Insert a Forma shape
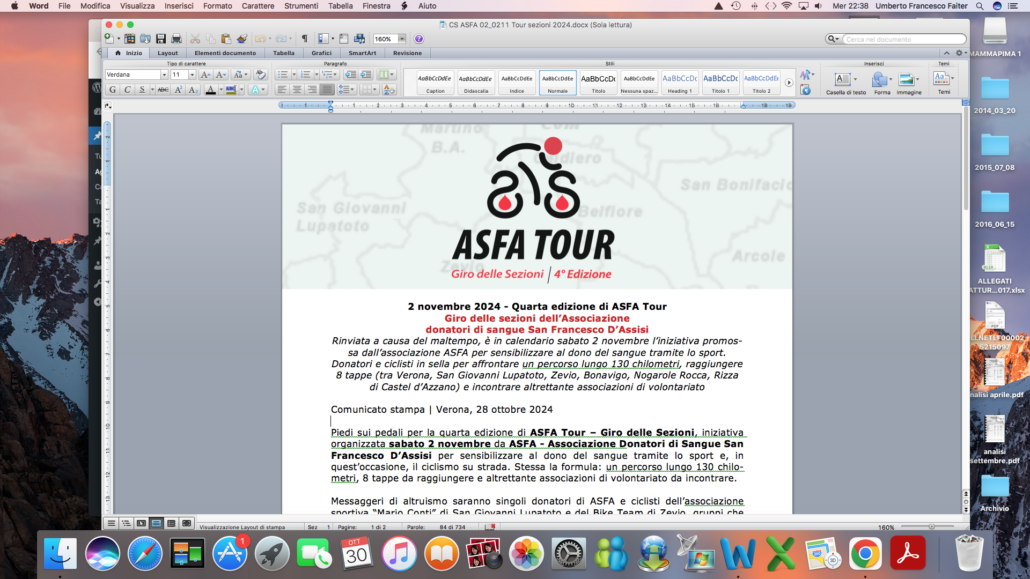1030x579 pixels. tap(881, 83)
